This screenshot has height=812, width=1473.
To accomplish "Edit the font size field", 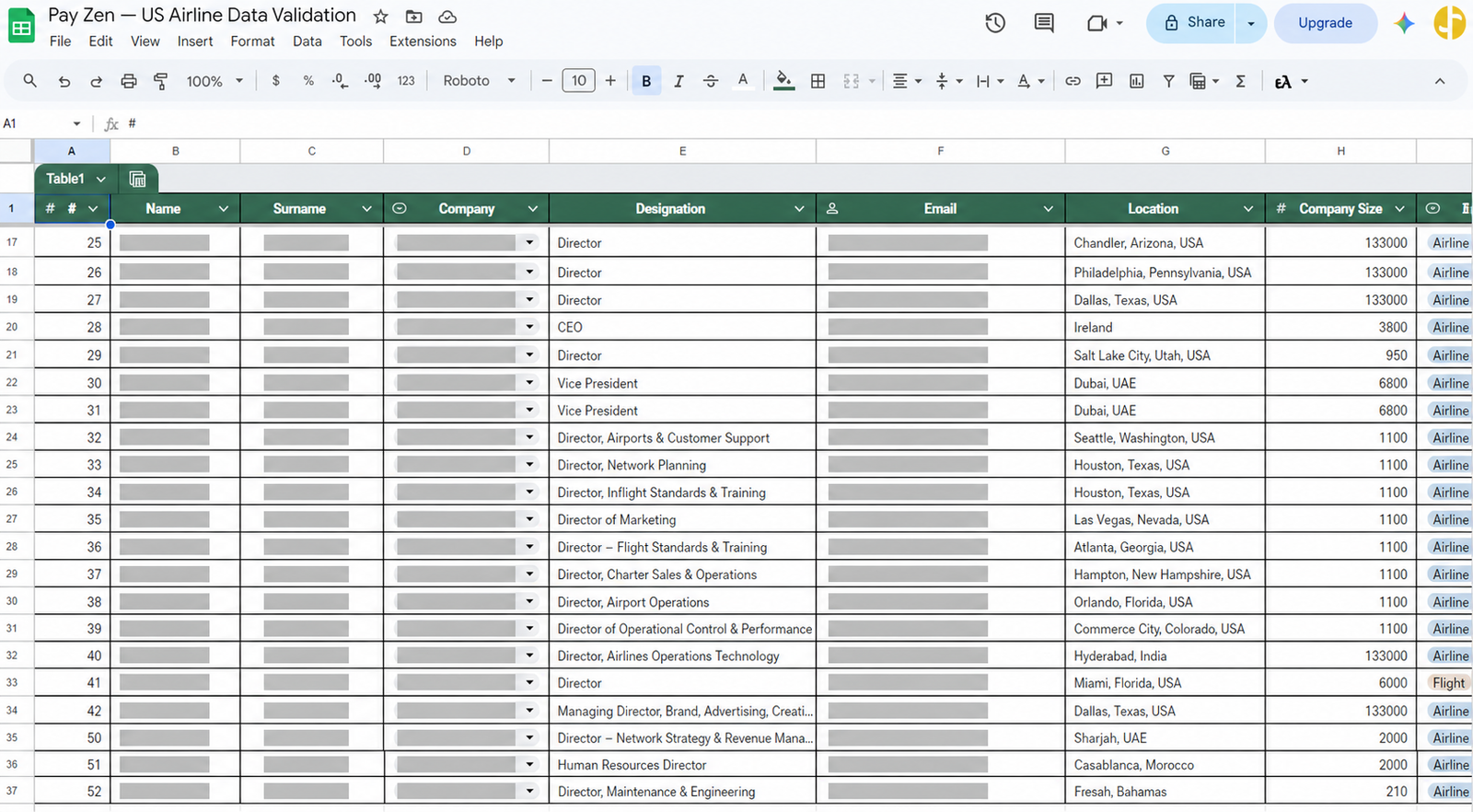I will 578,81.
